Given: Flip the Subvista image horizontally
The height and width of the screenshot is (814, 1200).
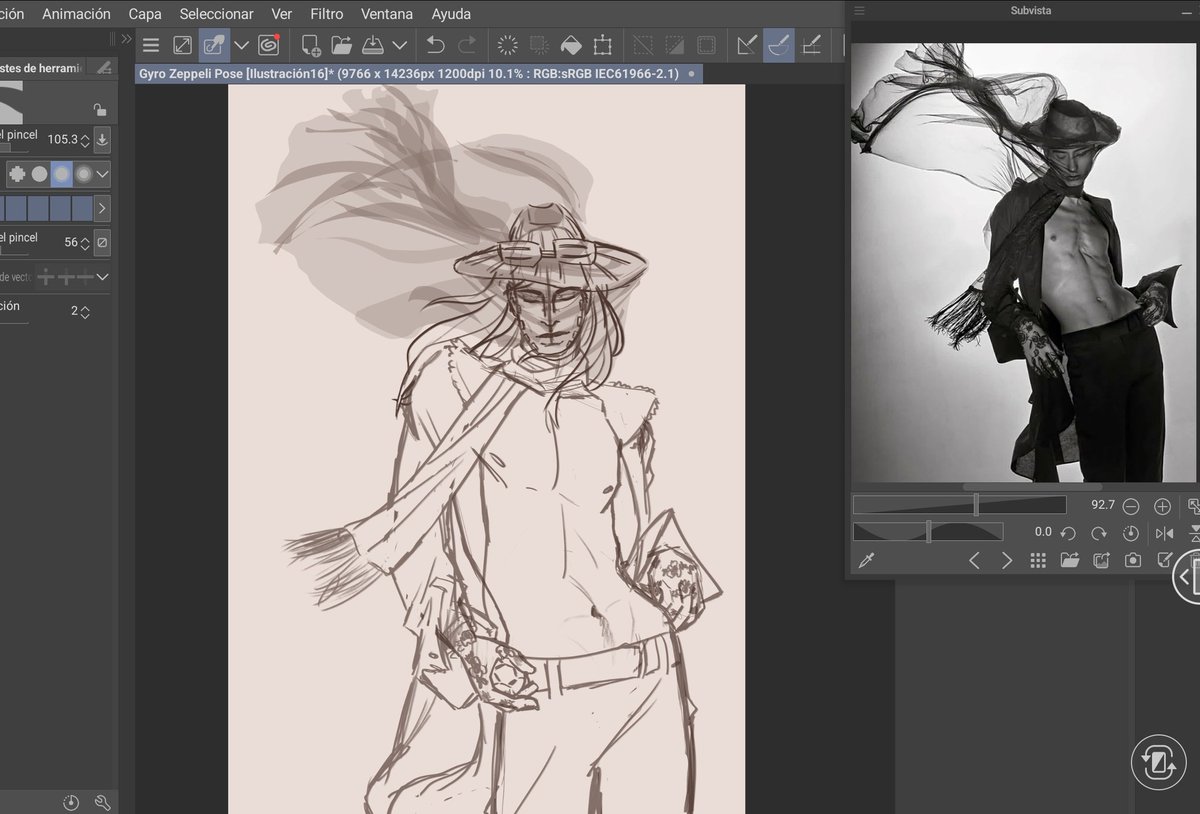Looking at the screenshot, I should (x=1164, y=533).
